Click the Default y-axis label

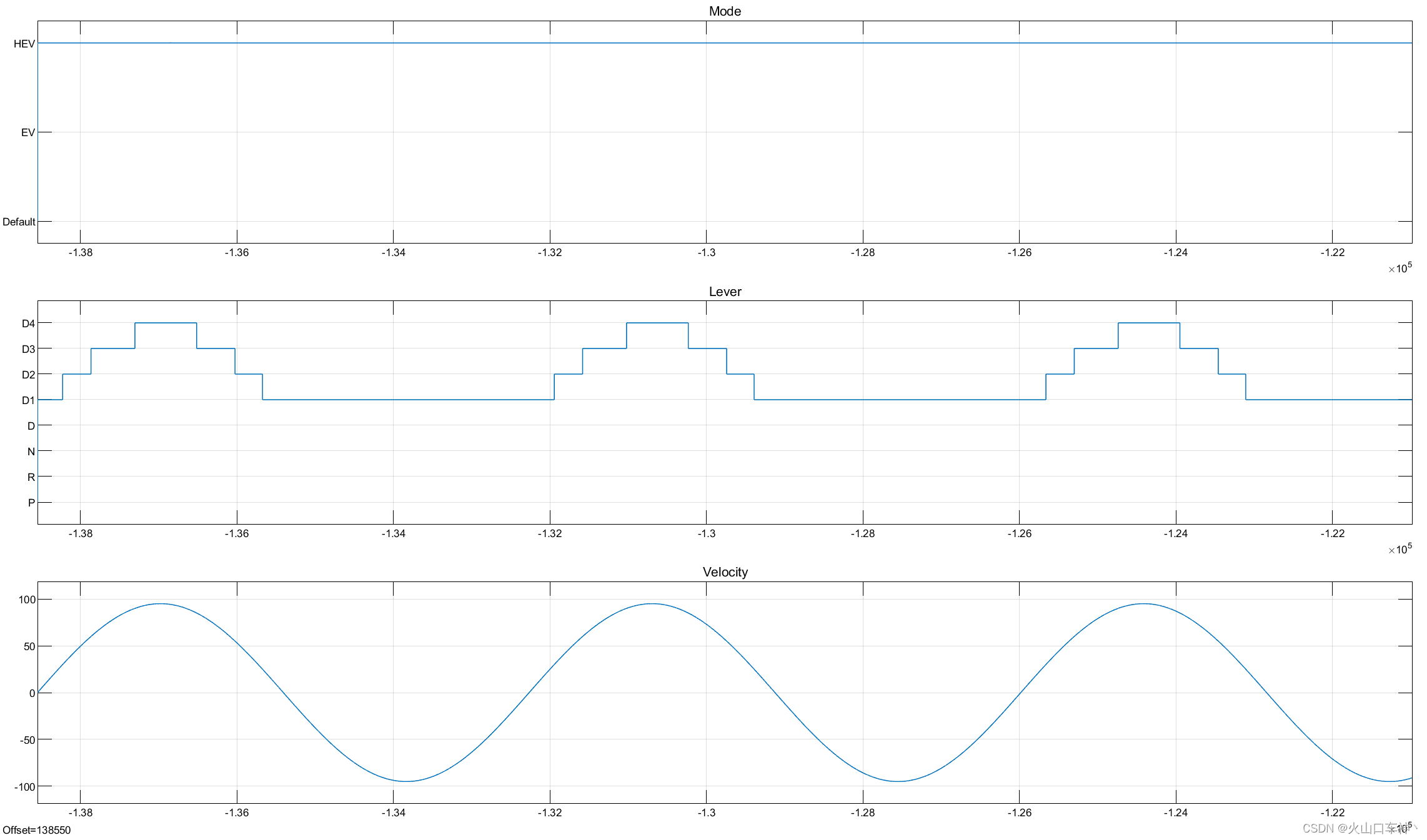[x=19, y=222]
